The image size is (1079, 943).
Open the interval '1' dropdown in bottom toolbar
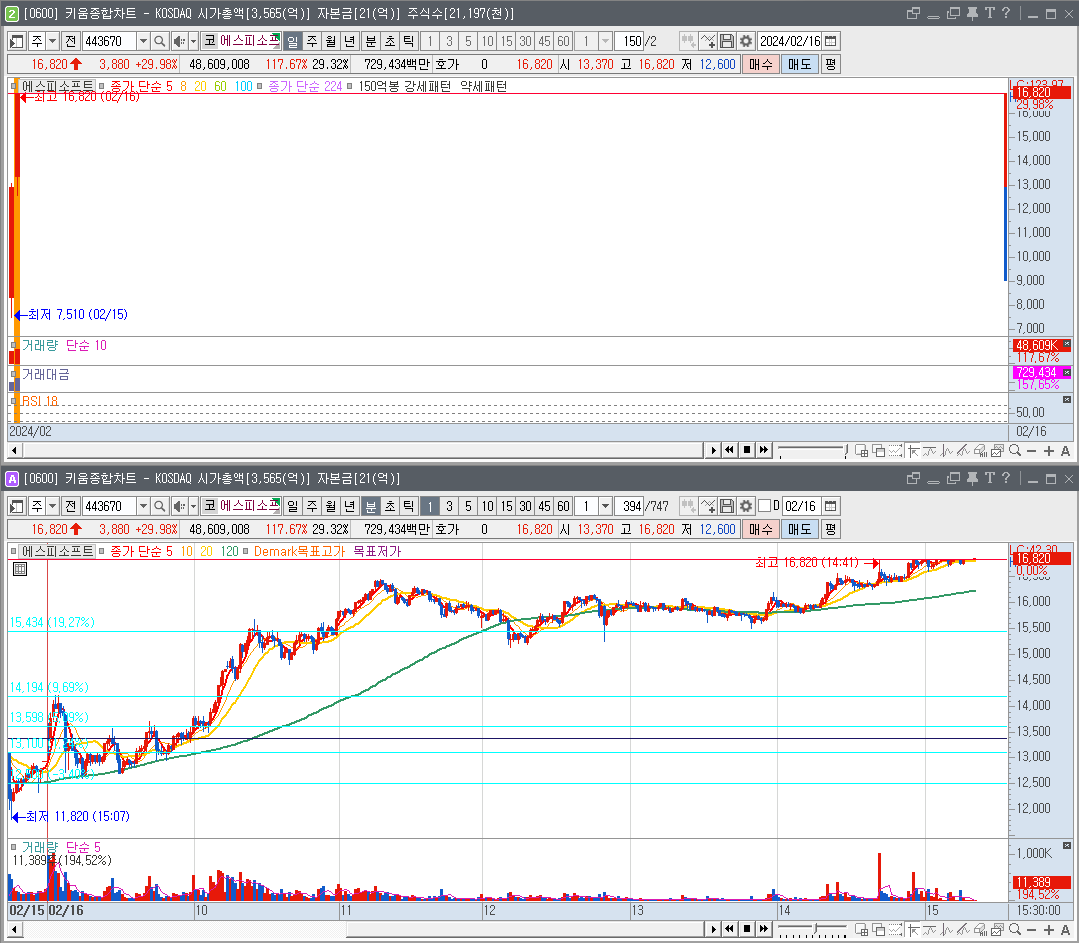pos(606,507)
